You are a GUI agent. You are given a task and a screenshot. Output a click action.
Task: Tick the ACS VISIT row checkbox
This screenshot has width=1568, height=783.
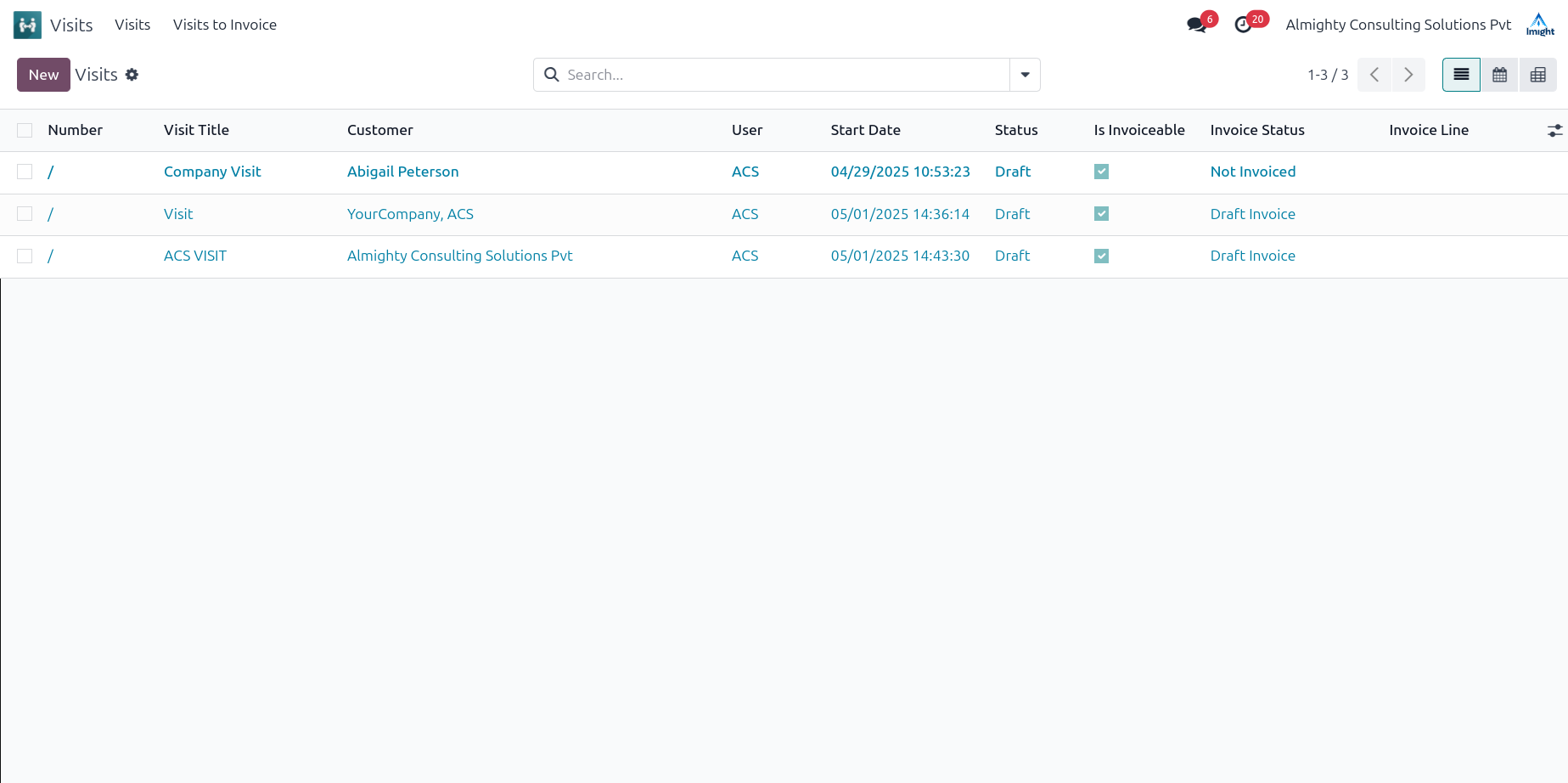[25, 256]
